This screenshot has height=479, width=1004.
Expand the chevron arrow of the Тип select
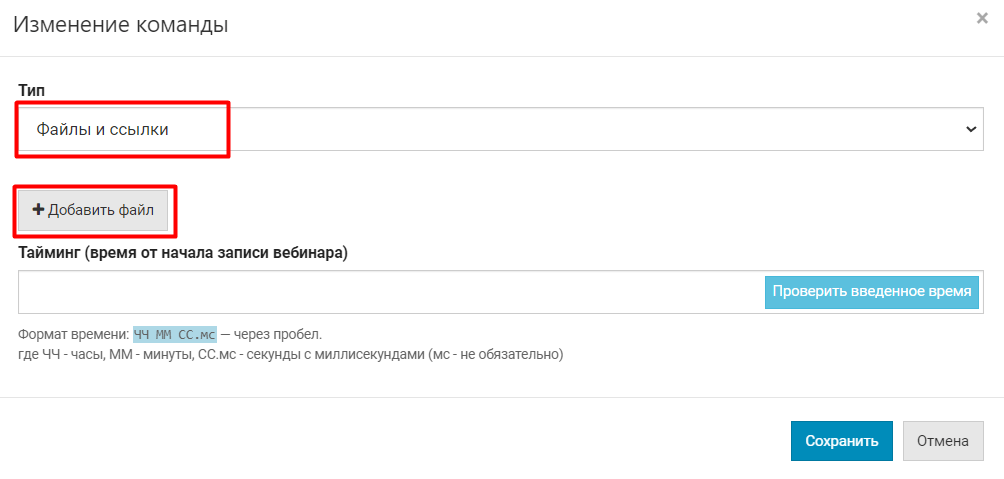[x=970, y=129]
